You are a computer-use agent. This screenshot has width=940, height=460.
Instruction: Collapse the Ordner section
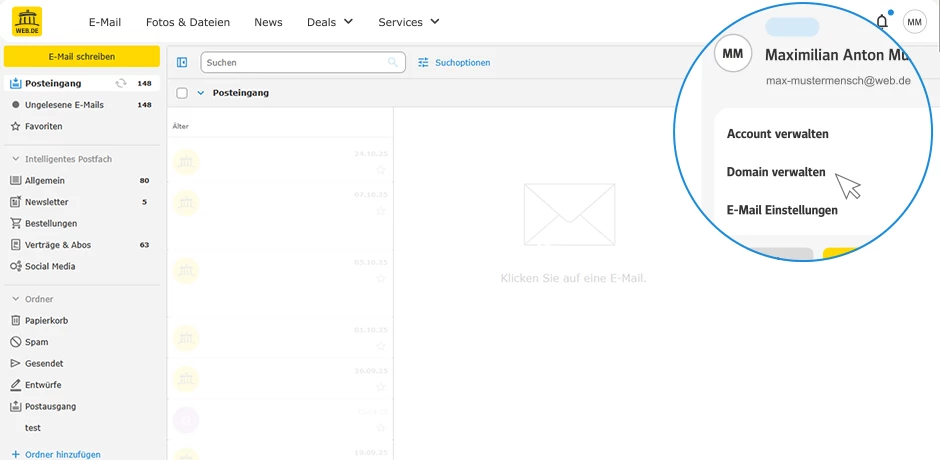(16, 299)
